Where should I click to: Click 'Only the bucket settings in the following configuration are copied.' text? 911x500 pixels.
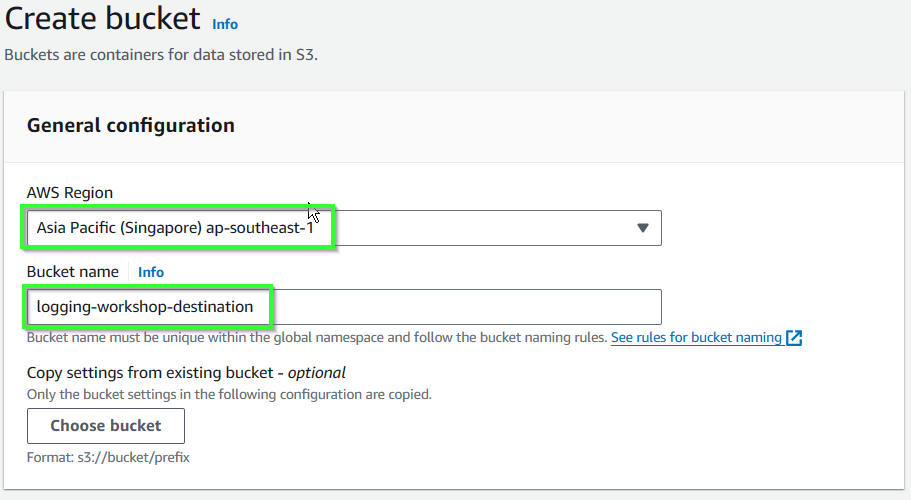[x=229, y=394]
